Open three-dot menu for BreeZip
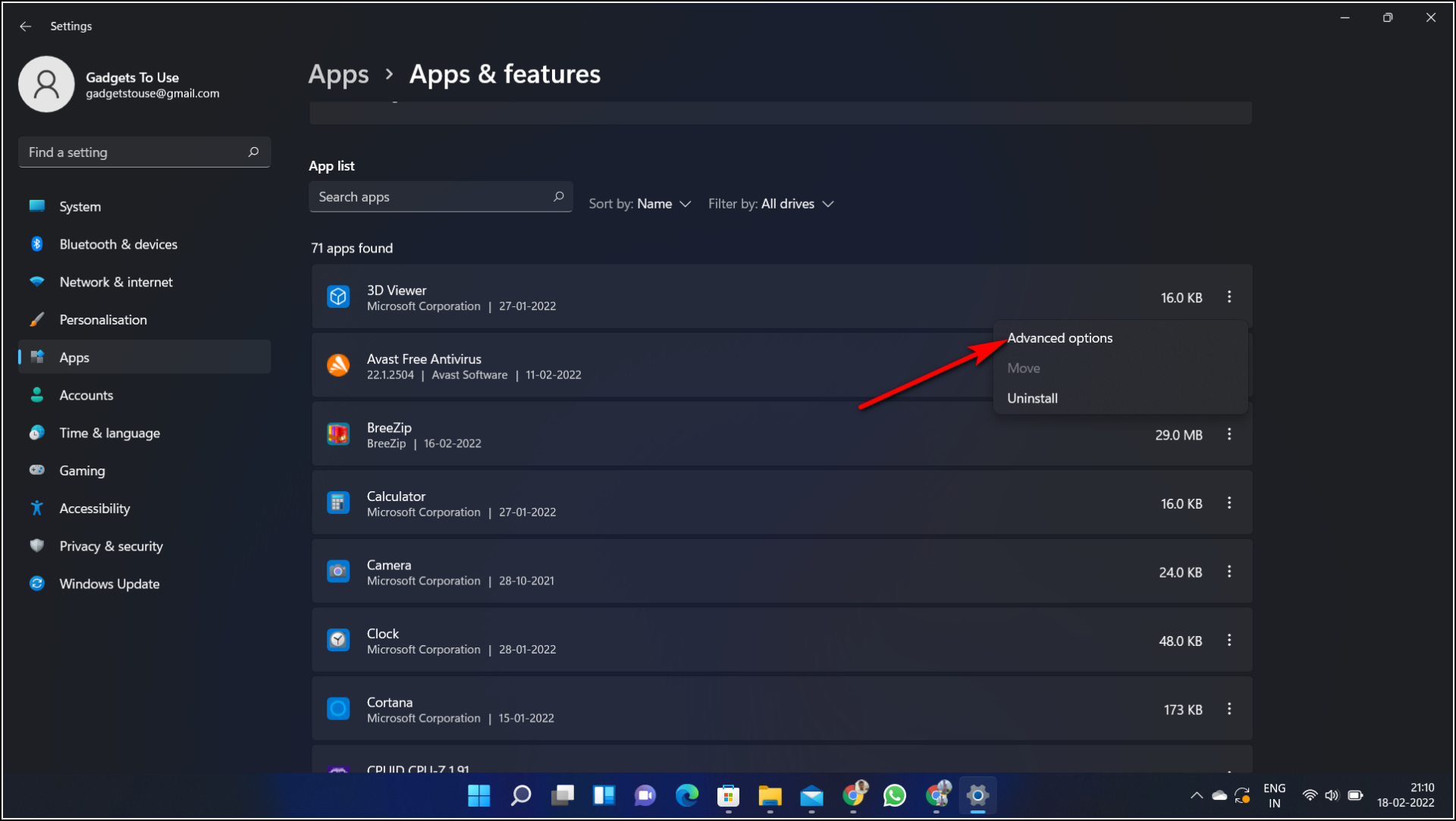This screenshot has height=821, width=1456. [1229, 434]
